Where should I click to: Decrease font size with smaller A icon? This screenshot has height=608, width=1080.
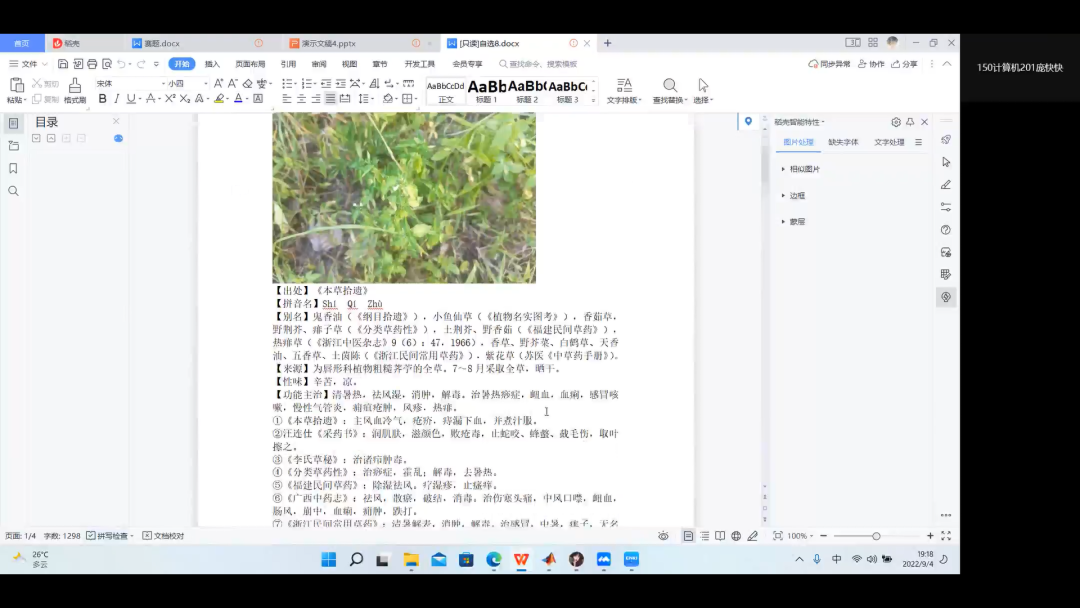(x=233, y=83)
